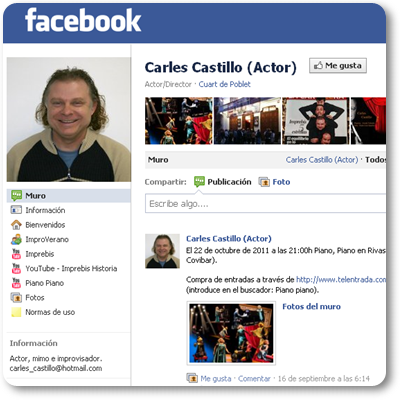This screenshot has width=400, height=400.
Task: Click the YouTube icon next to Imprebis
Action: [16, 254]
